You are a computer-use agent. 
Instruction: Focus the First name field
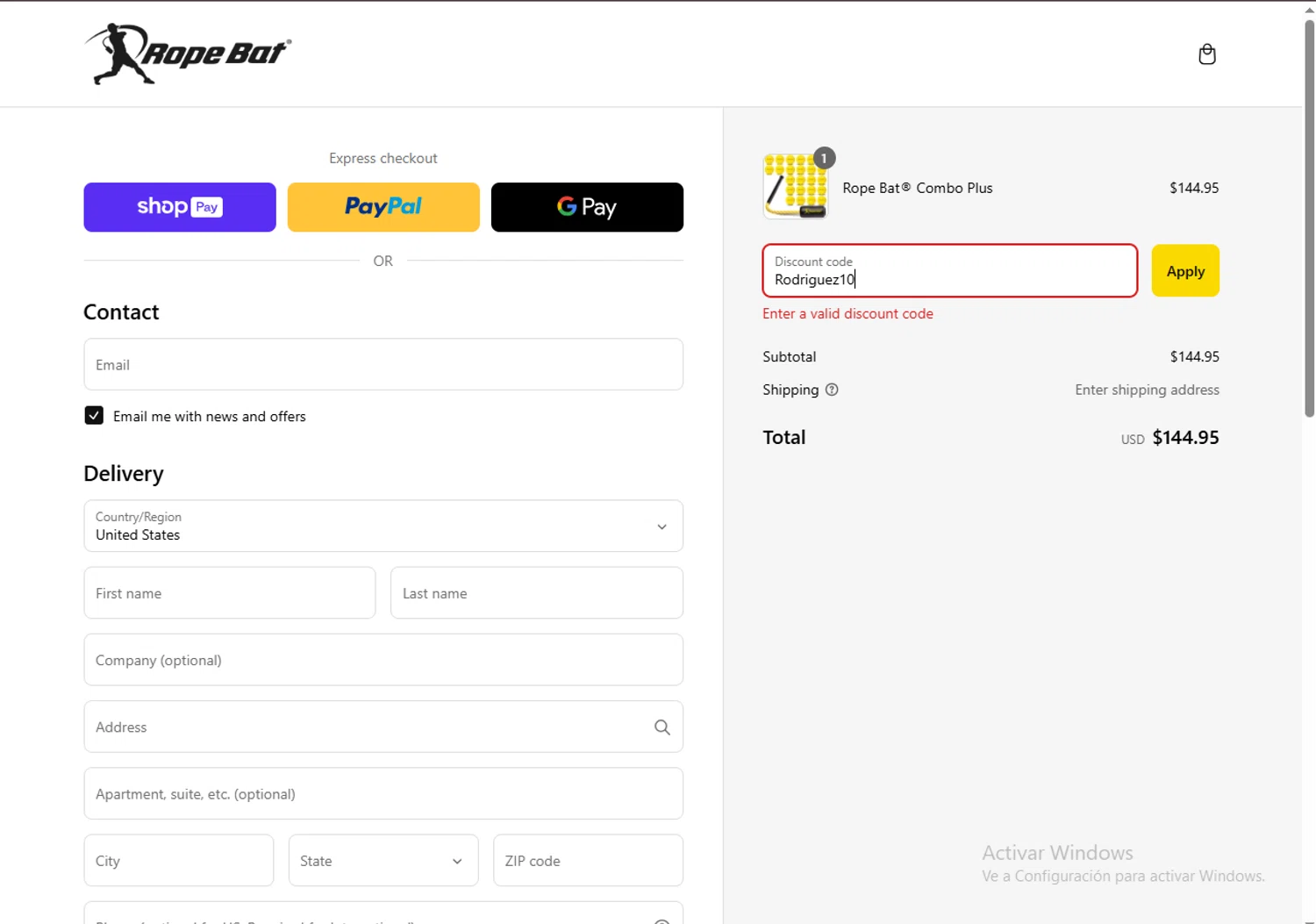tap(230, 593)
